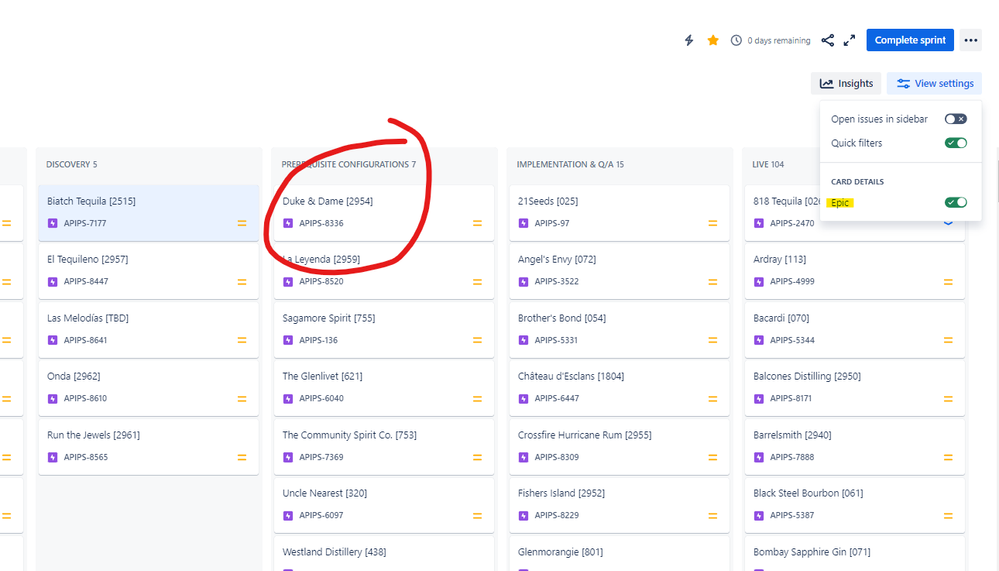The image size is (999, 571).
Task: Open the 21Seeds [025] card
Action: [619, 213]
